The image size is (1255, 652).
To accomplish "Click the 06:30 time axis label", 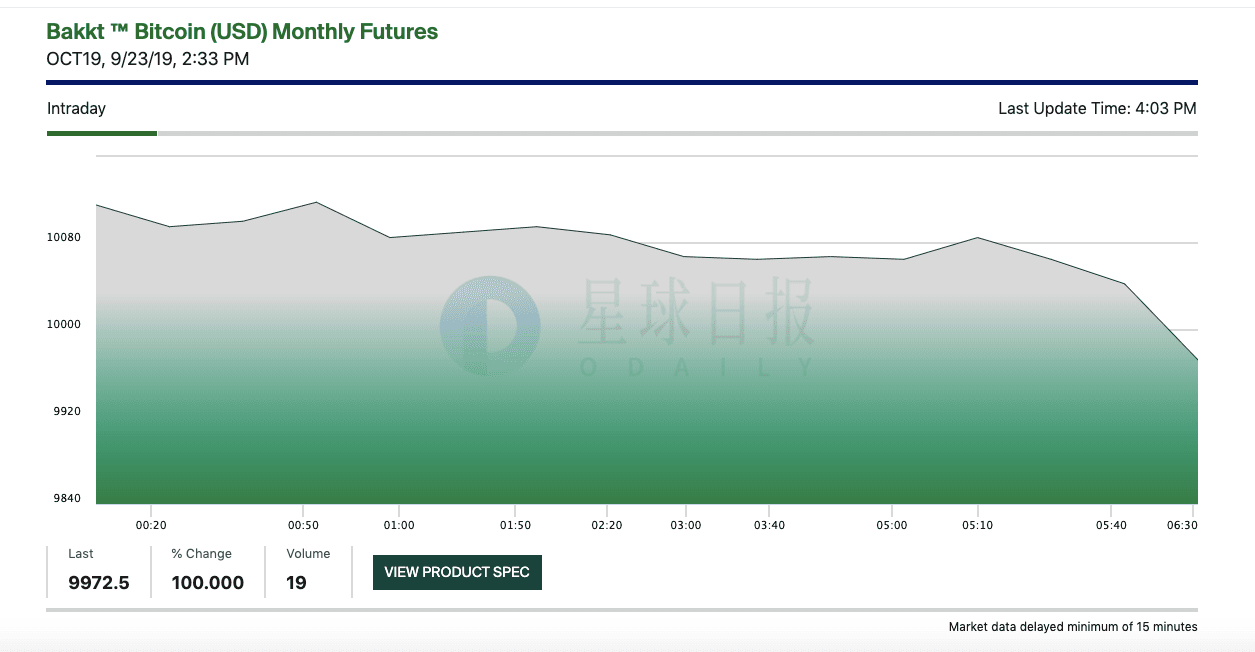I will pos(1182,524).
